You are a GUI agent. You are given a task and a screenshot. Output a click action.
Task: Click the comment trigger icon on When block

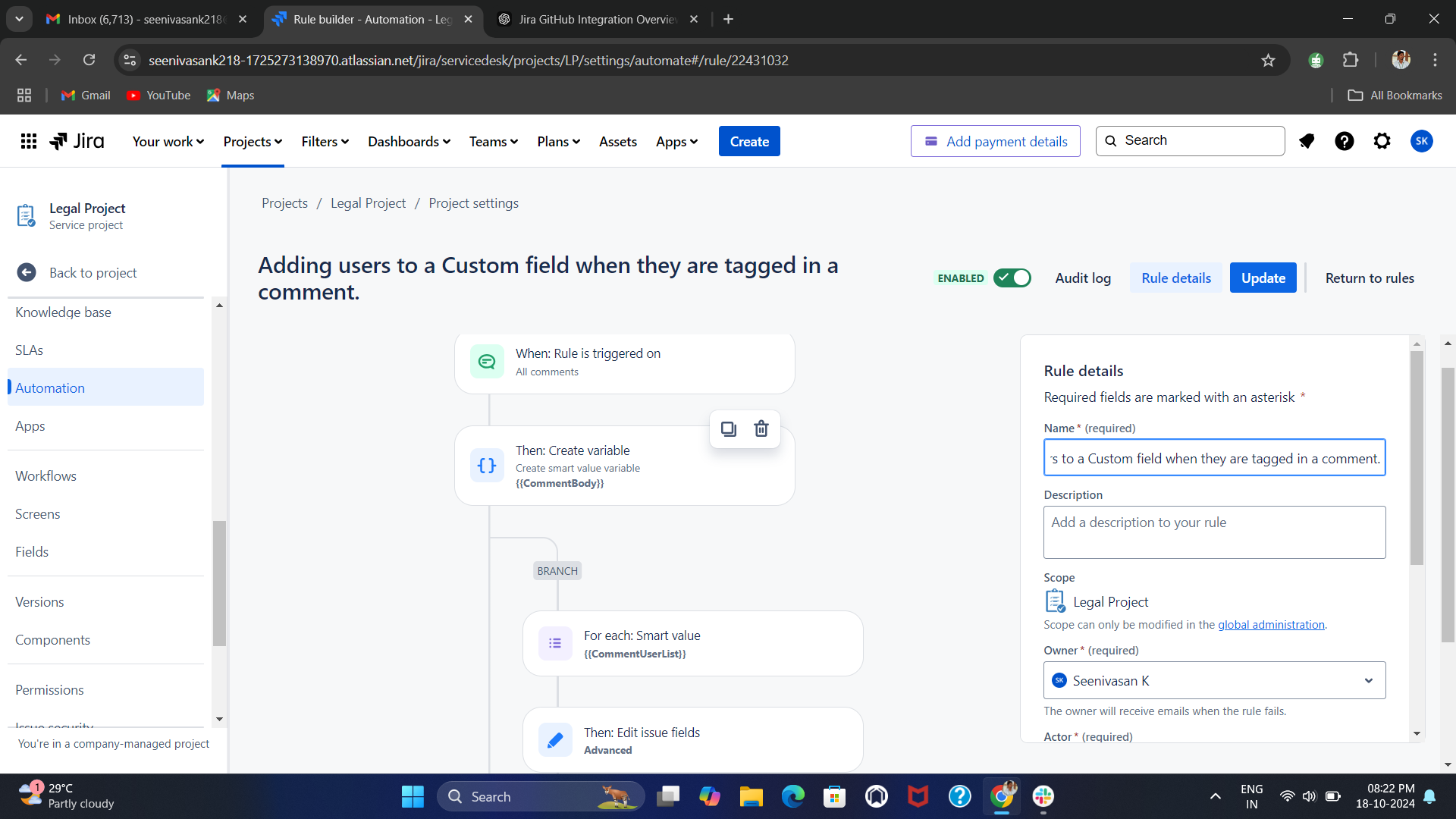coord(488,361)
